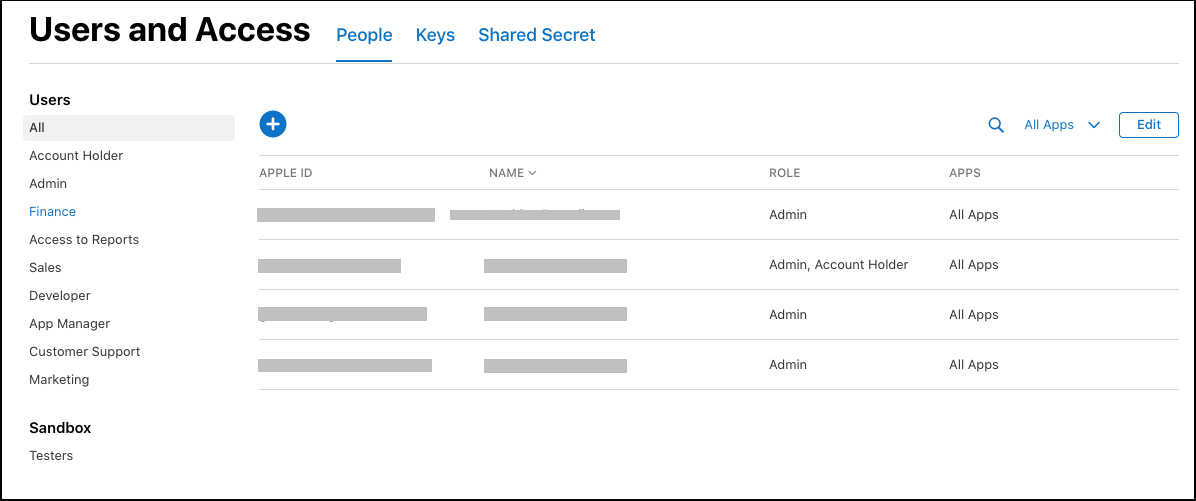Filter users by Marketing role
Image resolution: width=1196 pixels, height=501 pixels.
[x=59, y=380]
